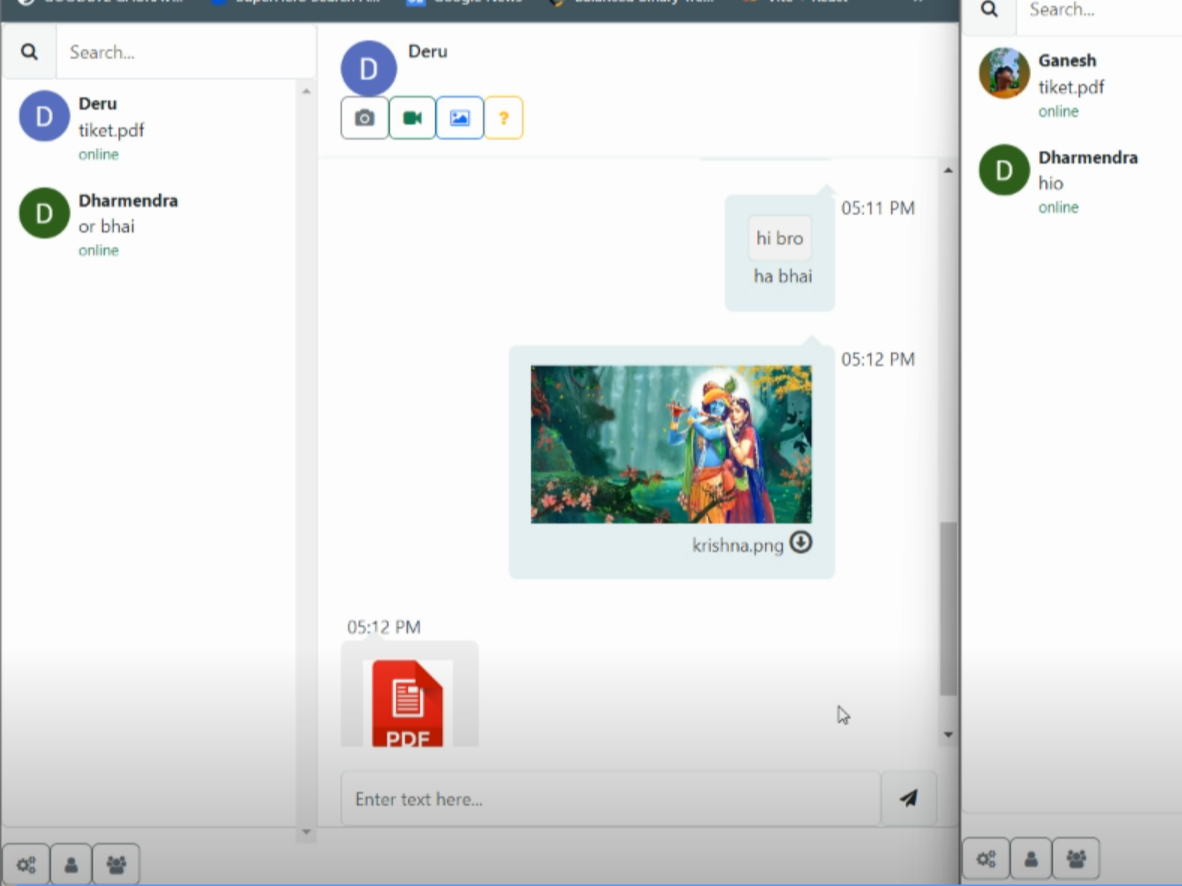Download krishna.png via its download icon
Image resolution: width=1182 pixels, height=886 pixels.
801,544
